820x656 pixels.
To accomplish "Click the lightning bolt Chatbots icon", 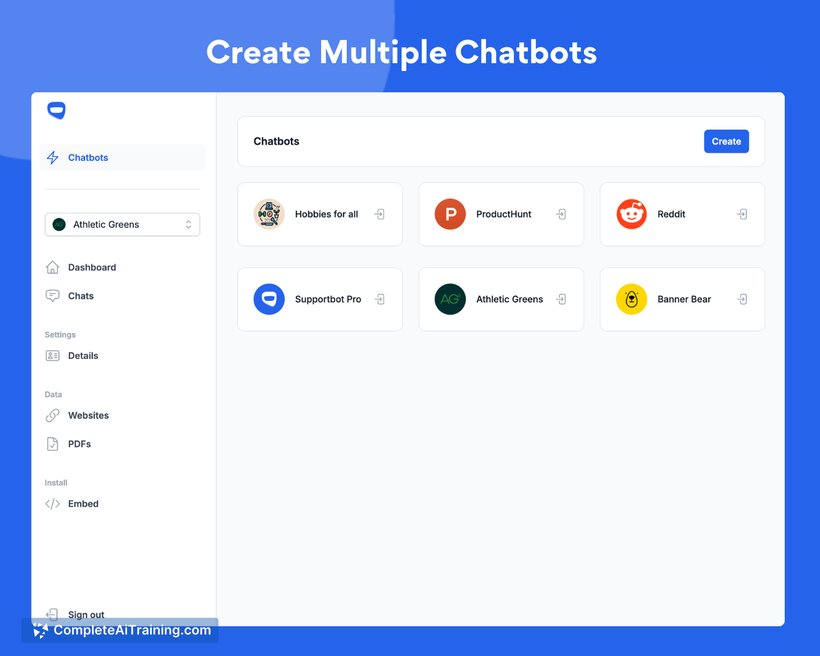I will coord(53,157).
